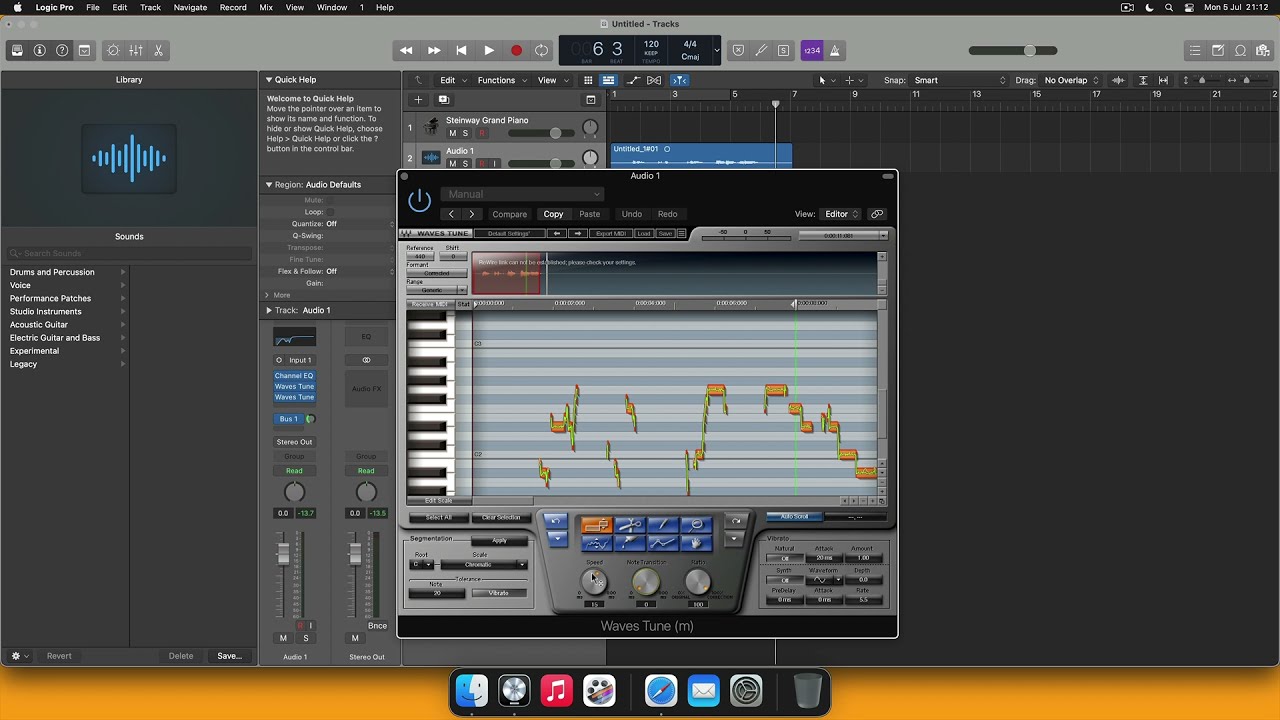Open Editors with the scissors icon
Viewport: 1280px width, 720px height.
tap(158, 50)
